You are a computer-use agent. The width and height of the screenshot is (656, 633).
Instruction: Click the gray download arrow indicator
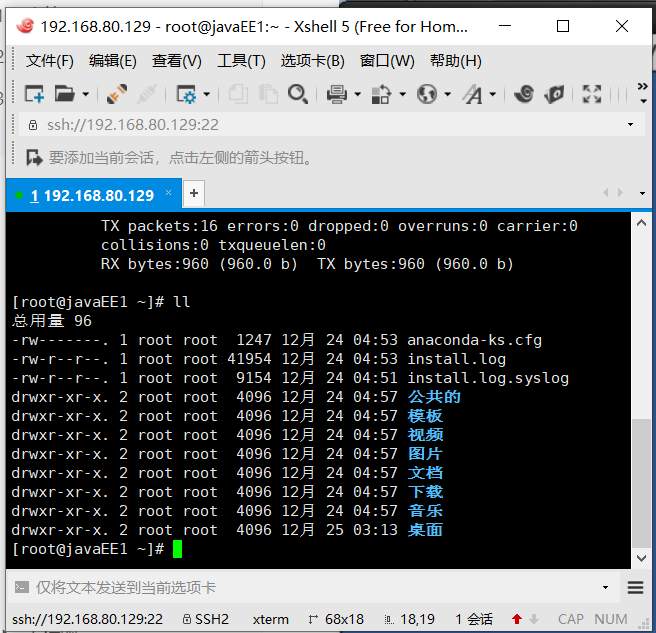(x=534, y=619)
